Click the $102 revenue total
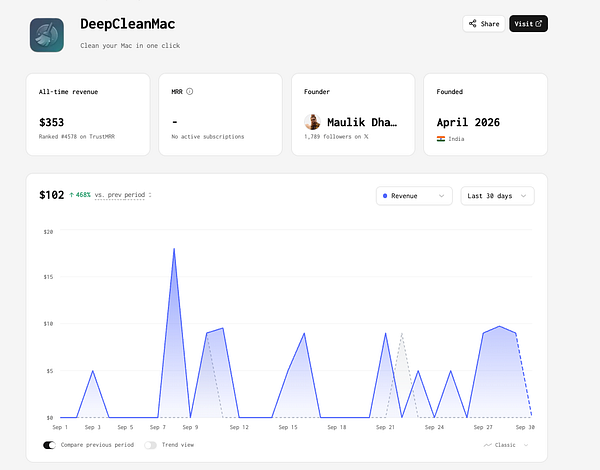Screen dimensions: 600x470 51,195
